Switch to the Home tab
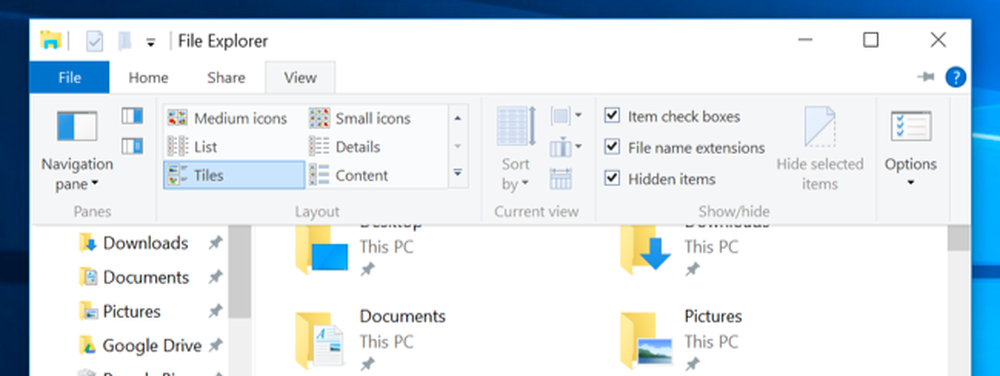 tap(148, 78)
